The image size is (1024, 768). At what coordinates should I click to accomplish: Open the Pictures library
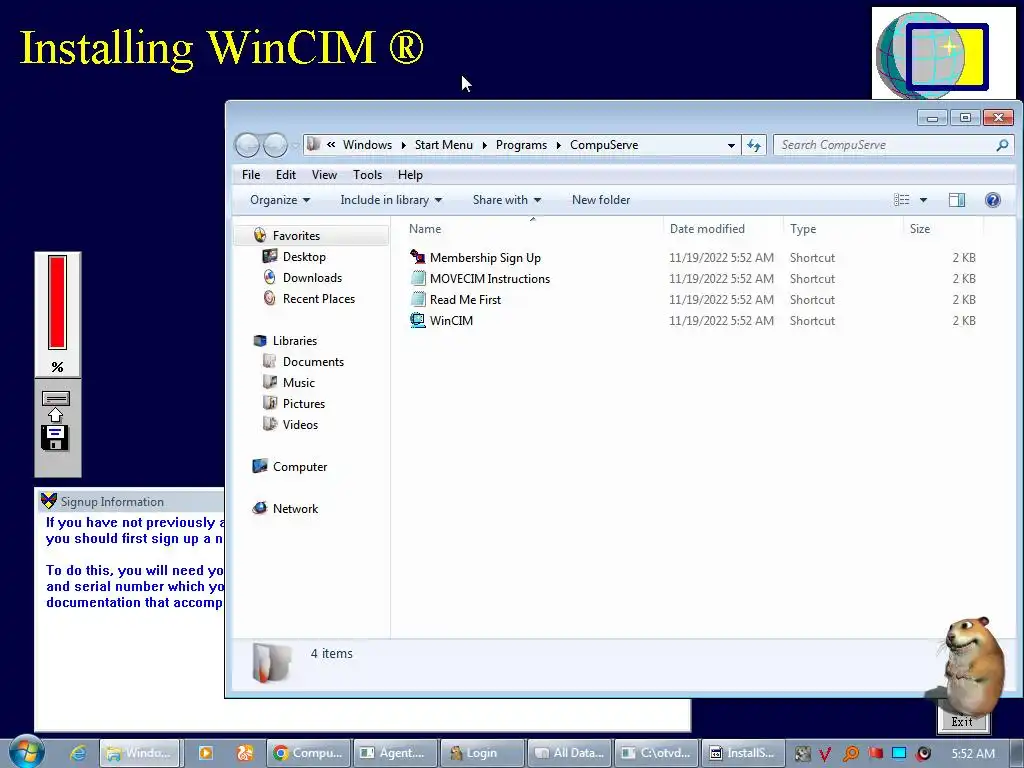(304, 403)
